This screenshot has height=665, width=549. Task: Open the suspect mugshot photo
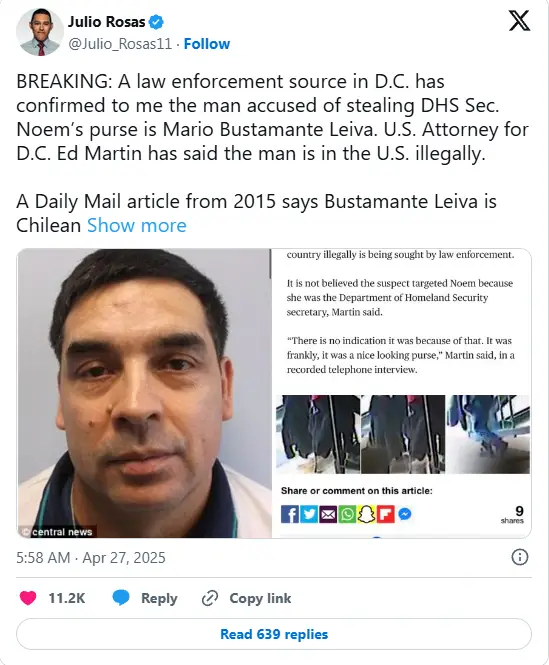(144, 393)
